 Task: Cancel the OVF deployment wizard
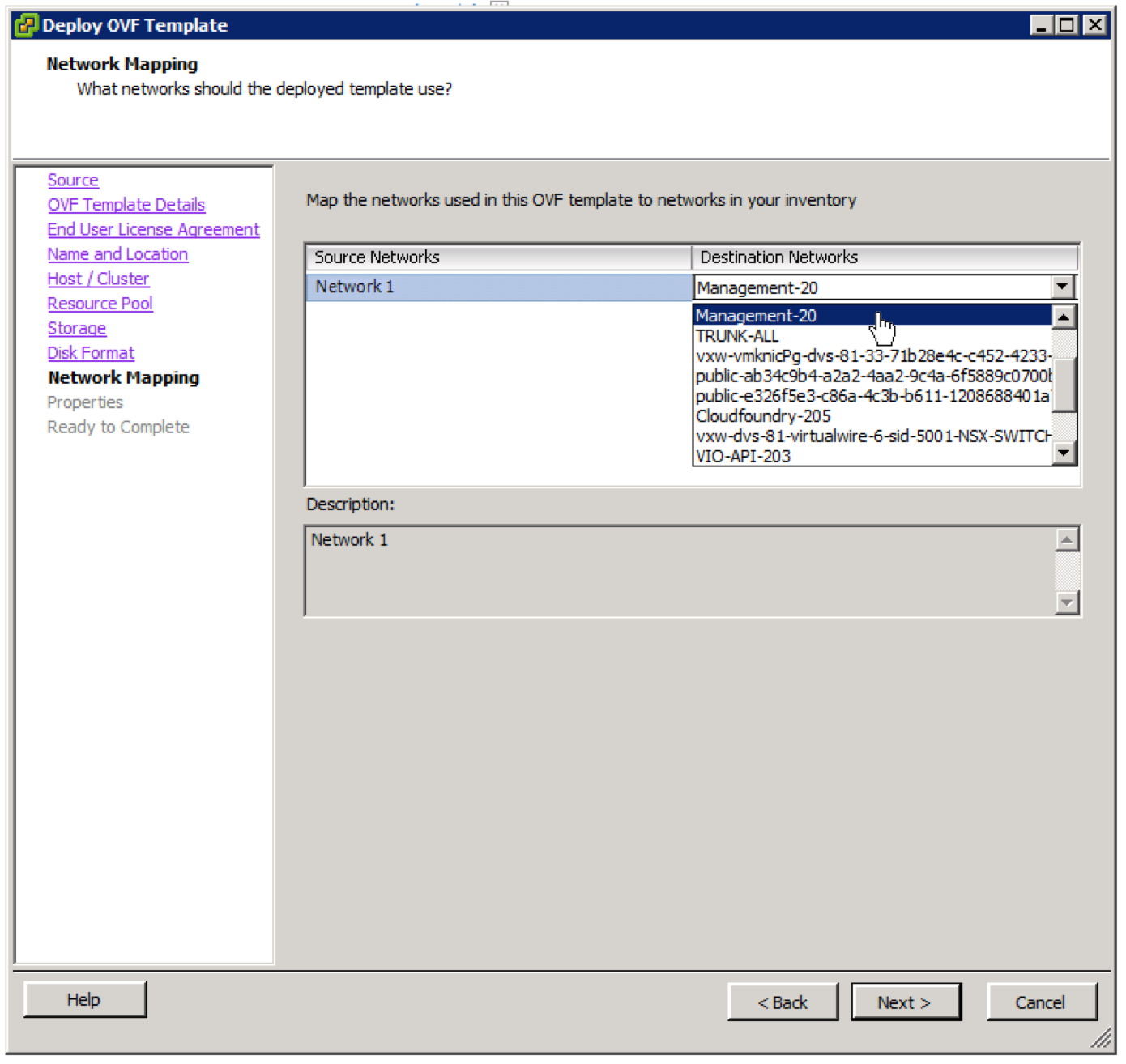(x=1041, y=1004)
